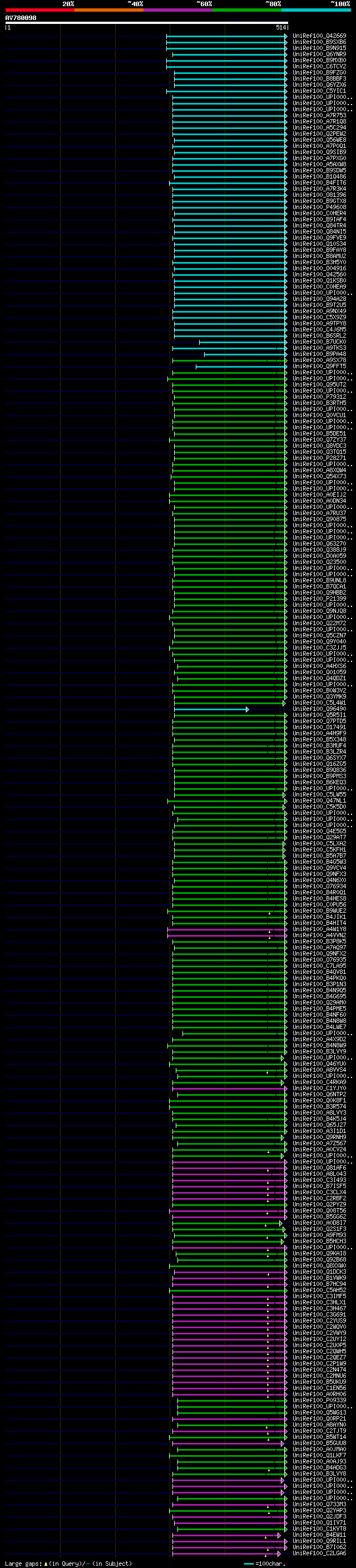Open hit UniRef100_B9SXB6
Viewport: 356px width, 1568px height.
point(319,42)
